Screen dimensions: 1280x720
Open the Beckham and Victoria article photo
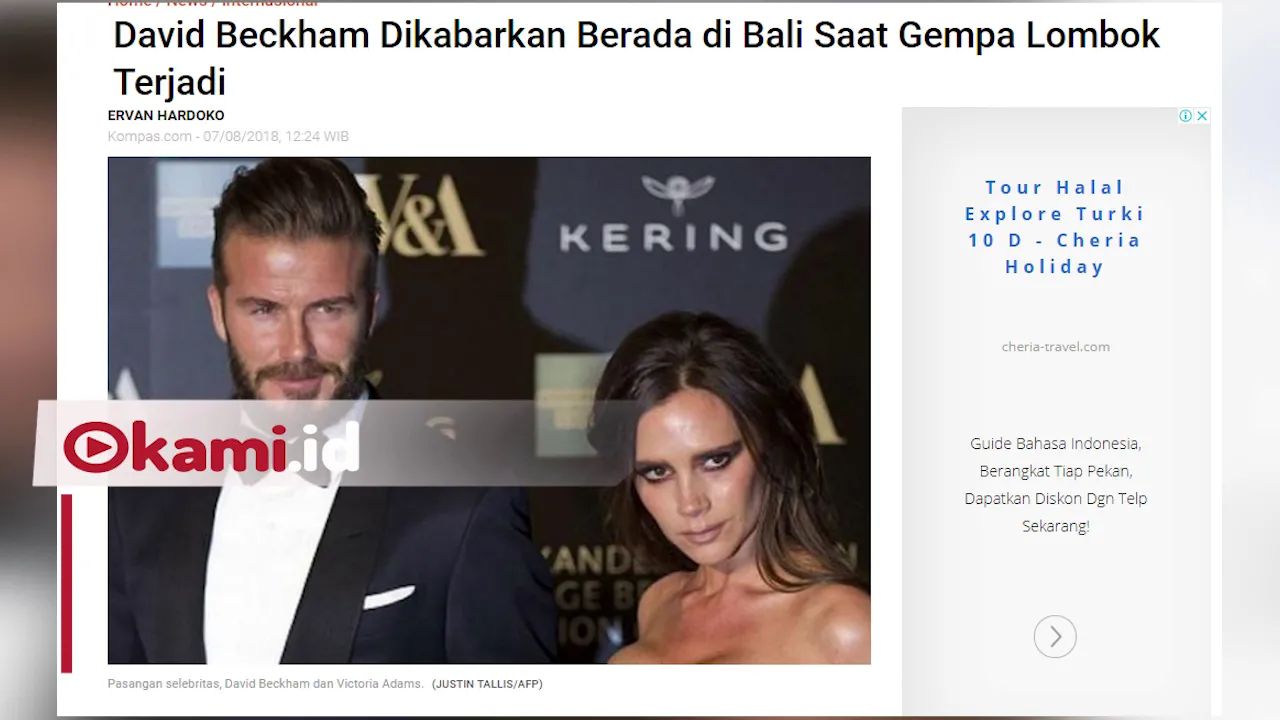coord(489,410)
